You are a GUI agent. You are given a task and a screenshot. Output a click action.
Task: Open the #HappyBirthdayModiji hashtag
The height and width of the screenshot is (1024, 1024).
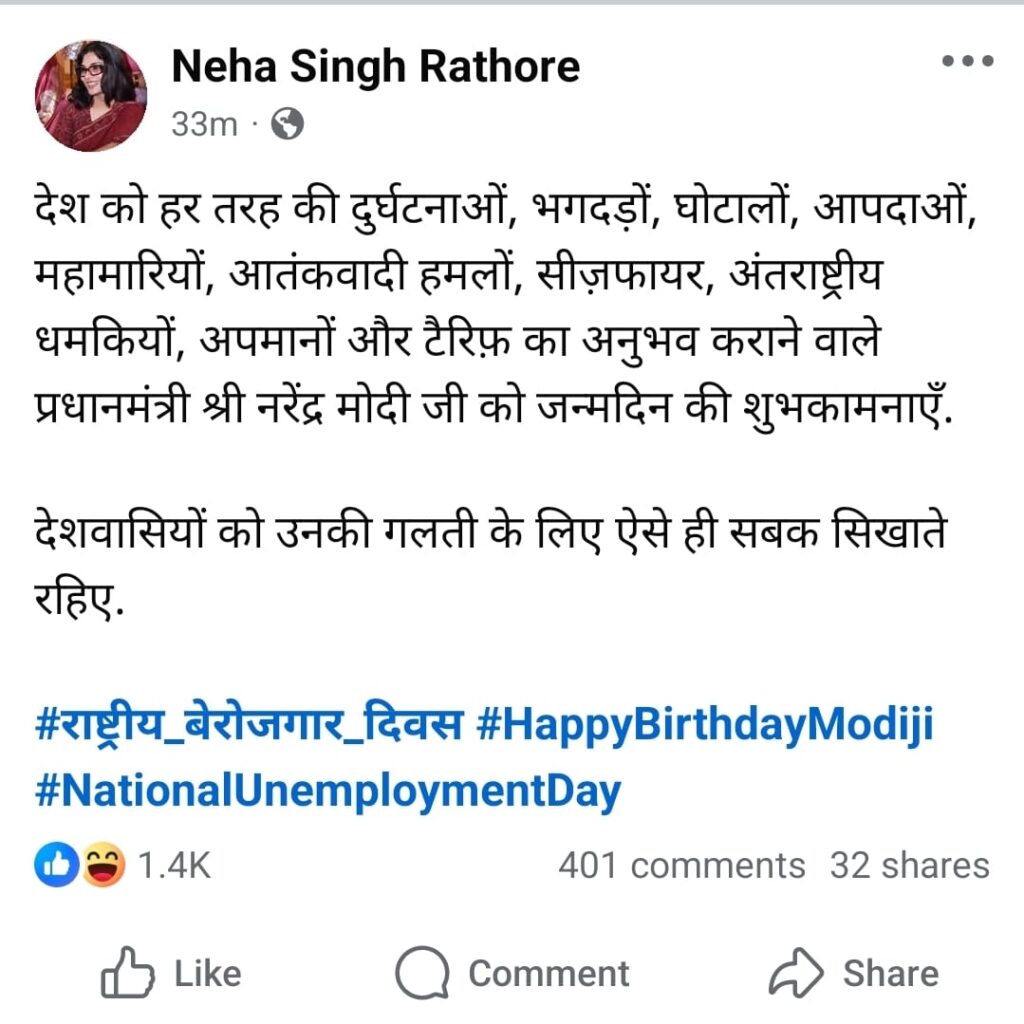(x=705, y=724)
